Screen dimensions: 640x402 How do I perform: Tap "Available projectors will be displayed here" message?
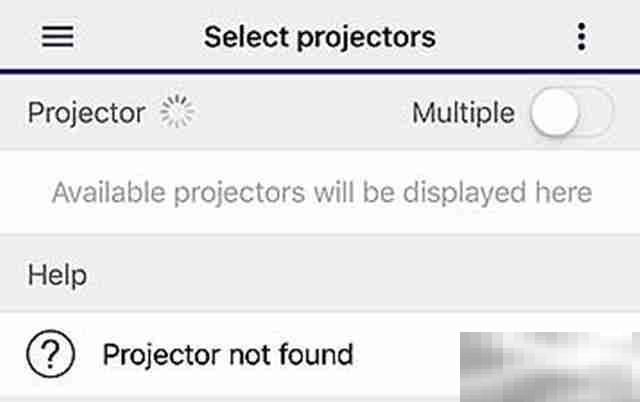coord(322,191)
